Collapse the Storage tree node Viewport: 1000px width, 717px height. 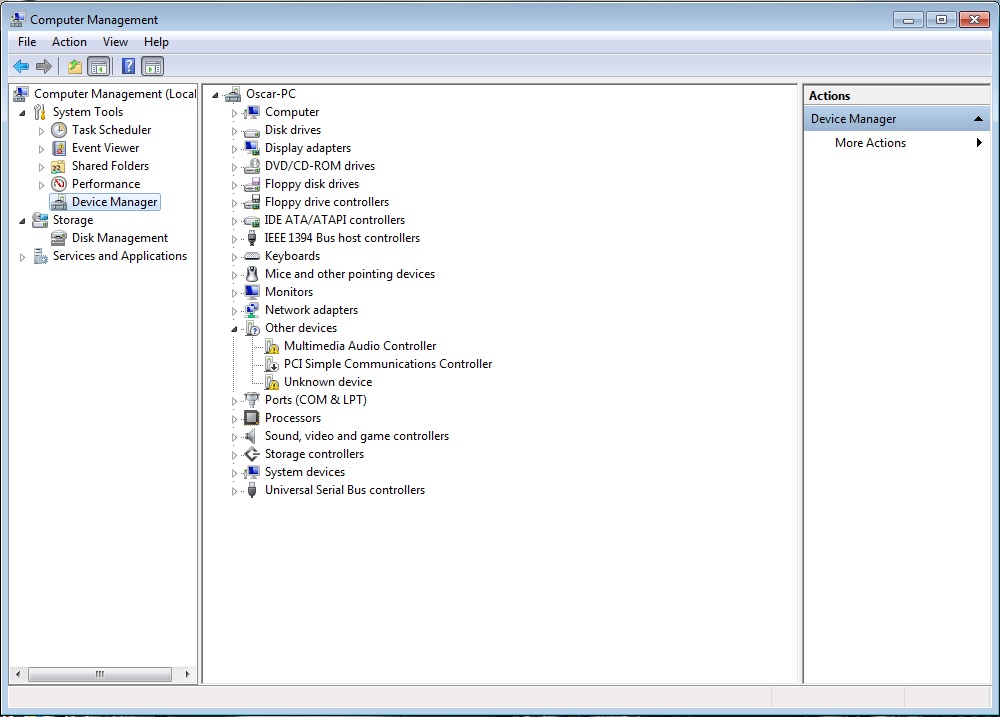[23, 221]
